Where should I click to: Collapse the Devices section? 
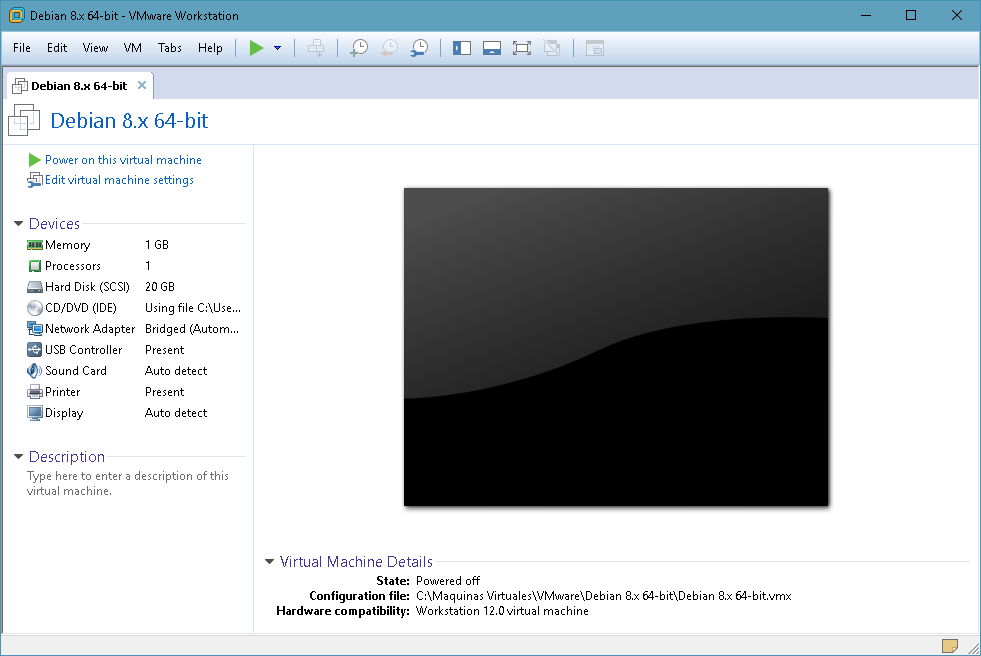[19, 224]
